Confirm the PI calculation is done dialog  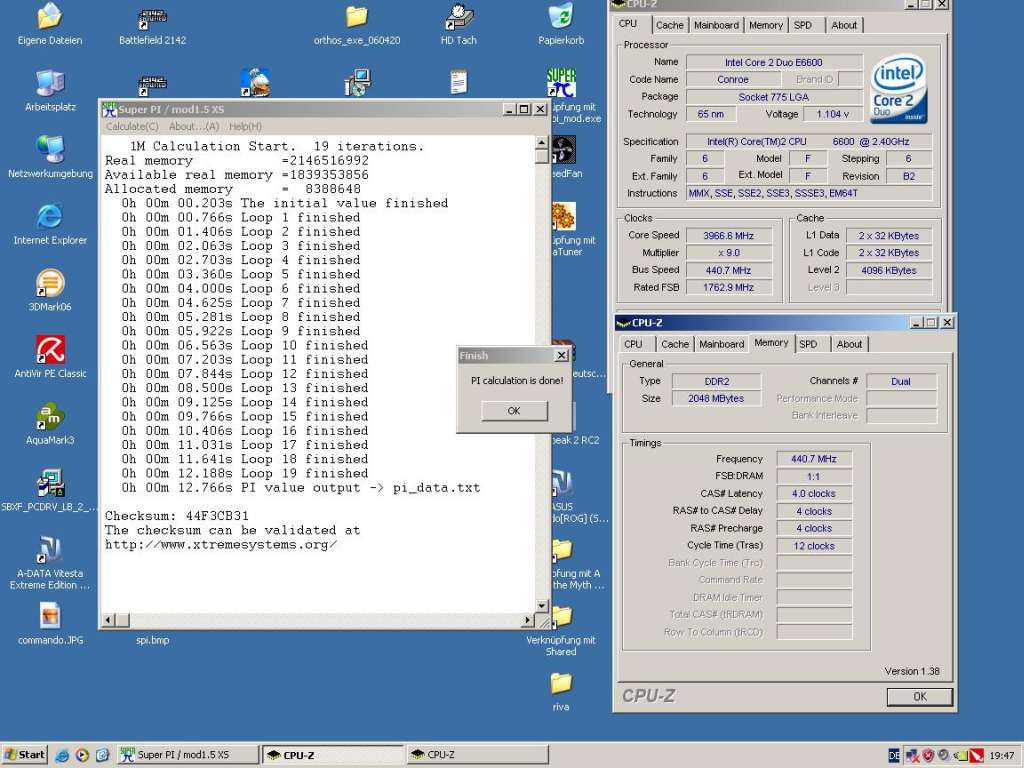[514, 411]
